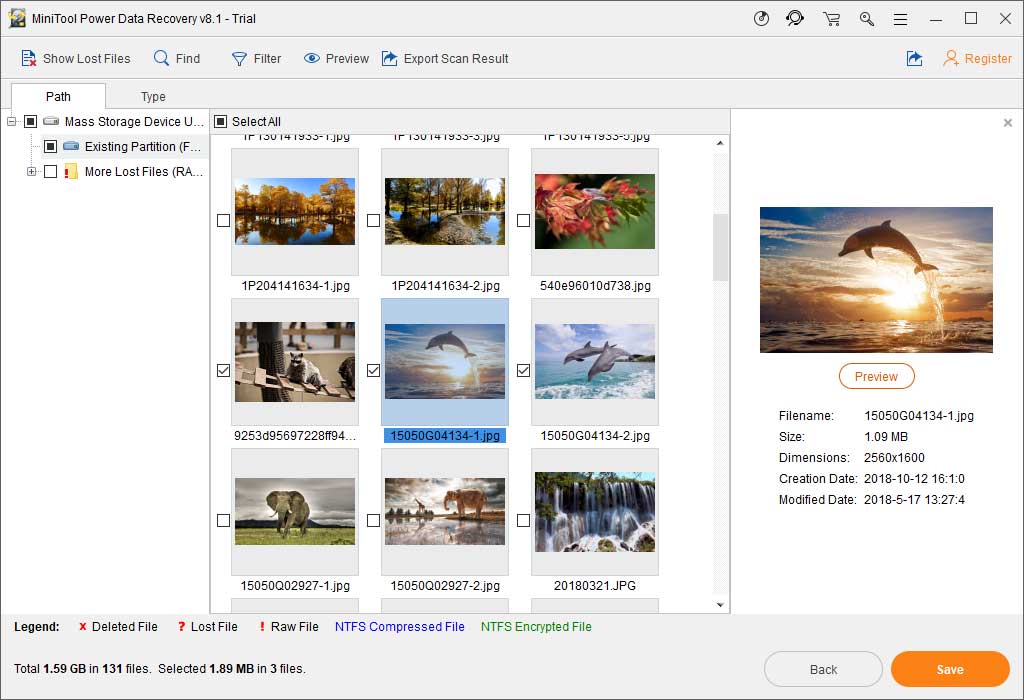Close the preview pane with the X

1008,123
